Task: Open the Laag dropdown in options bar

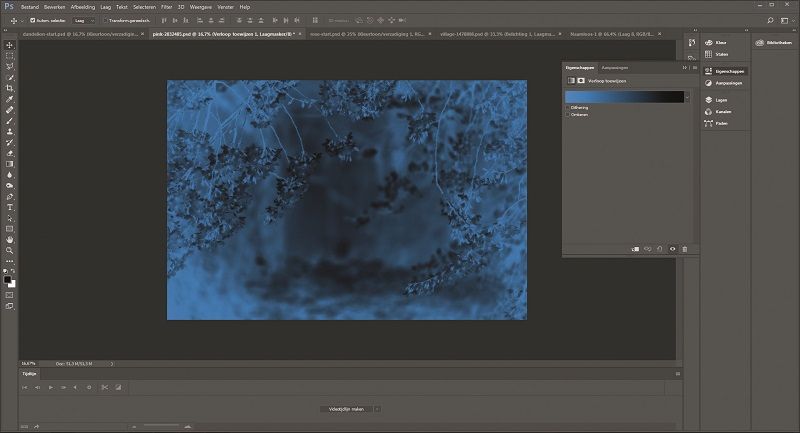Action: pyautogui.click(x=85, y=19)
